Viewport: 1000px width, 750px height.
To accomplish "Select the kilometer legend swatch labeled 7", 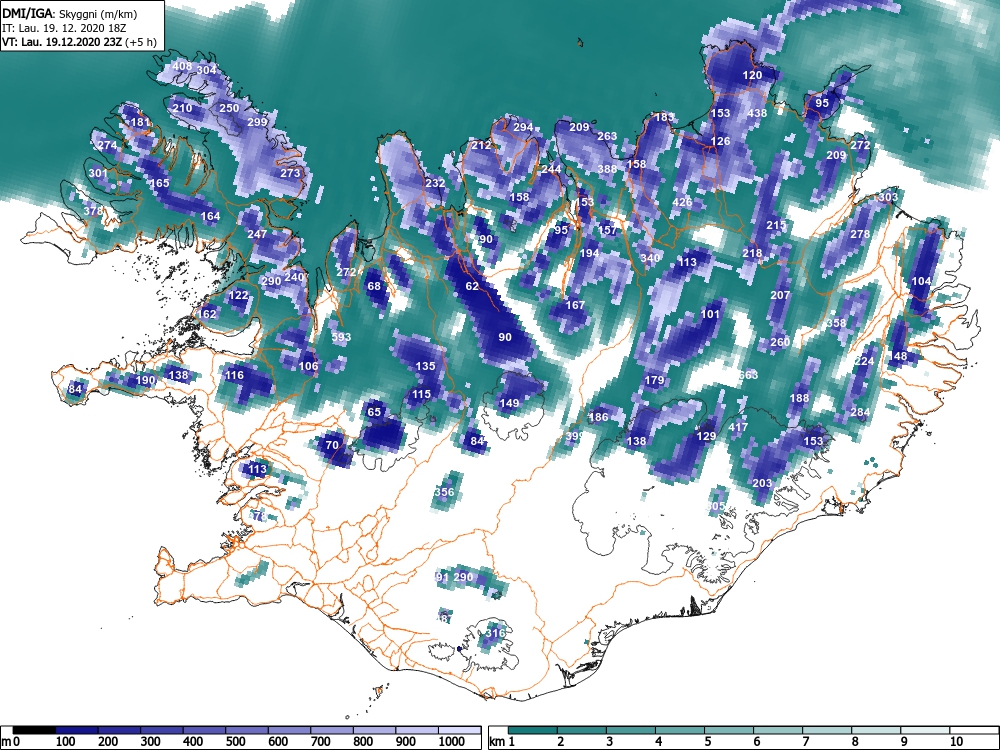I will coord(827,730).
